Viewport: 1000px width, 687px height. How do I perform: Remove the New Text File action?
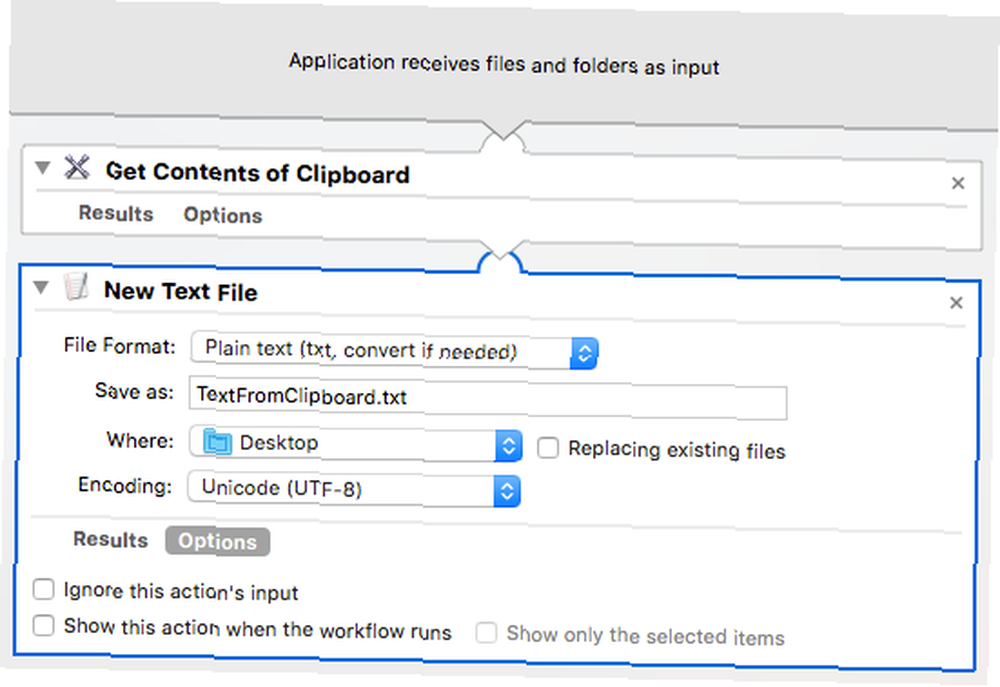point(956,303)
